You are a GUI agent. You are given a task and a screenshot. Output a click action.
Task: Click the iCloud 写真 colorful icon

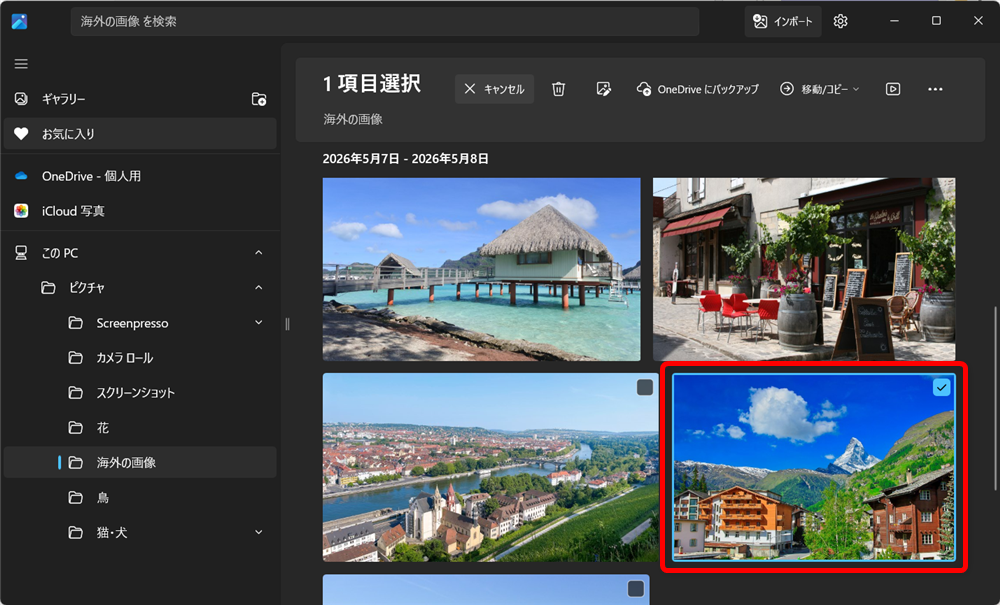(x=21, y=211)
